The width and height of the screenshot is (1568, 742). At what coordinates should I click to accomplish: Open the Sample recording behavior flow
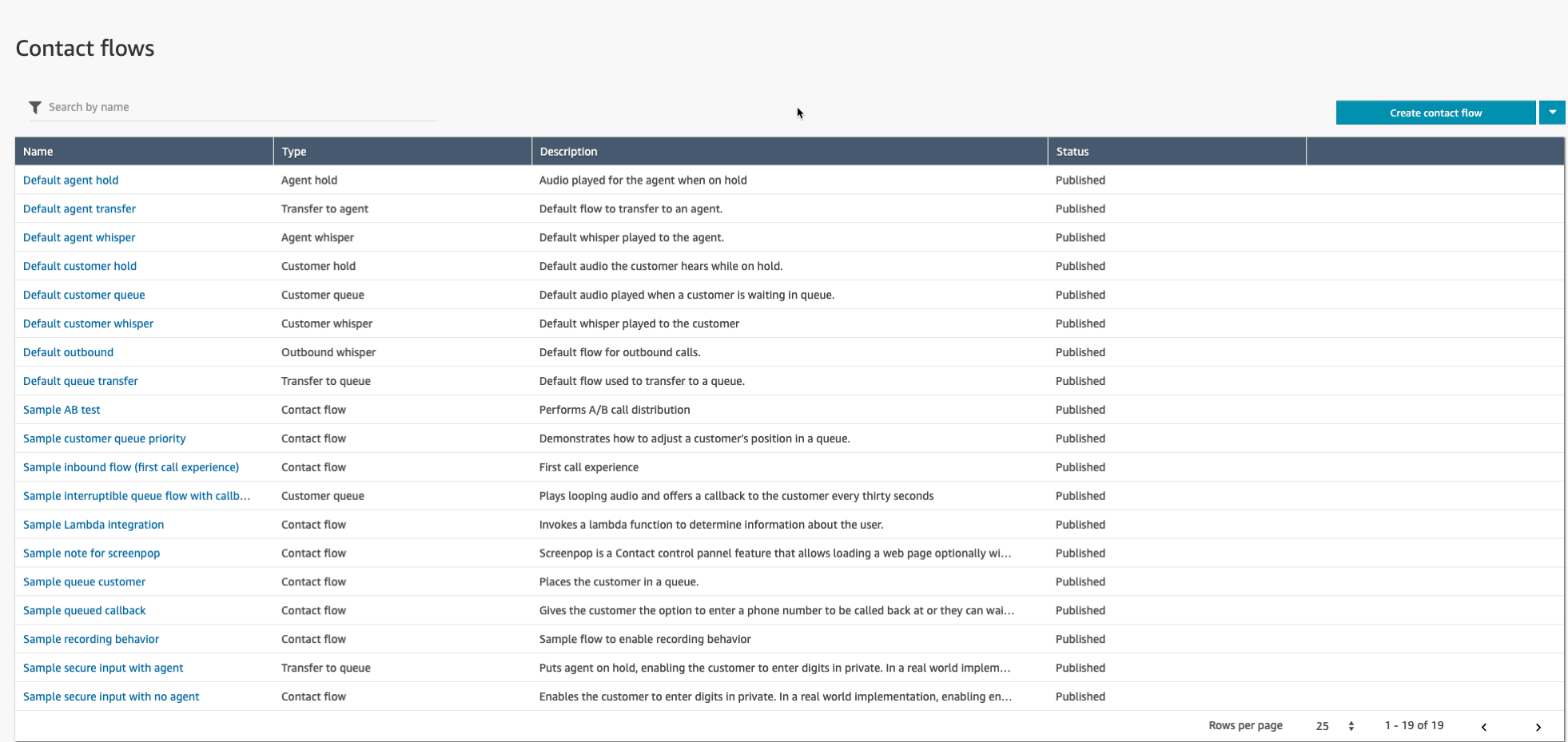pos(91,640)
